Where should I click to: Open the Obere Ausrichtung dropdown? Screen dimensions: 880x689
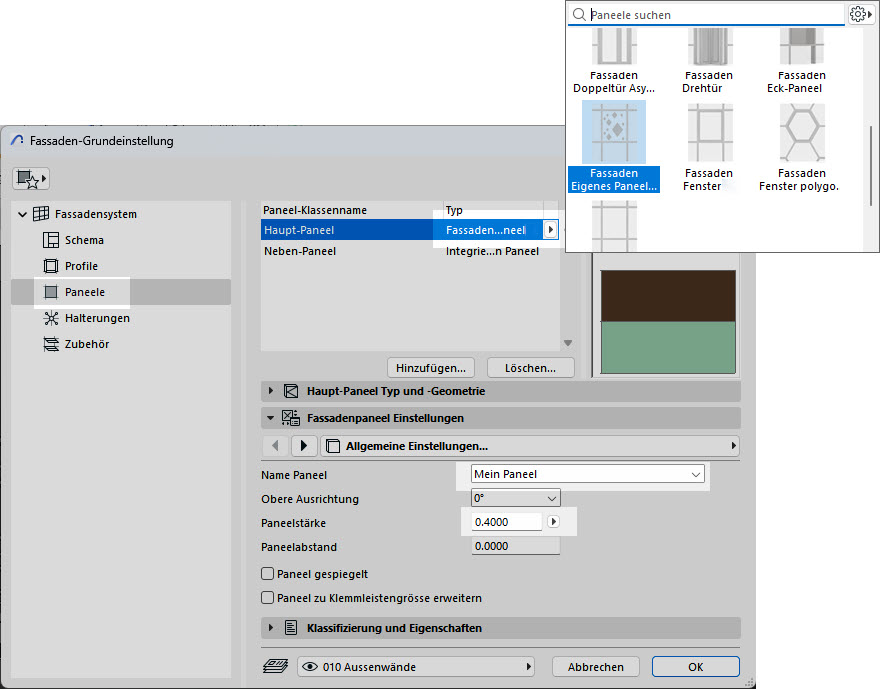point(516,498)
